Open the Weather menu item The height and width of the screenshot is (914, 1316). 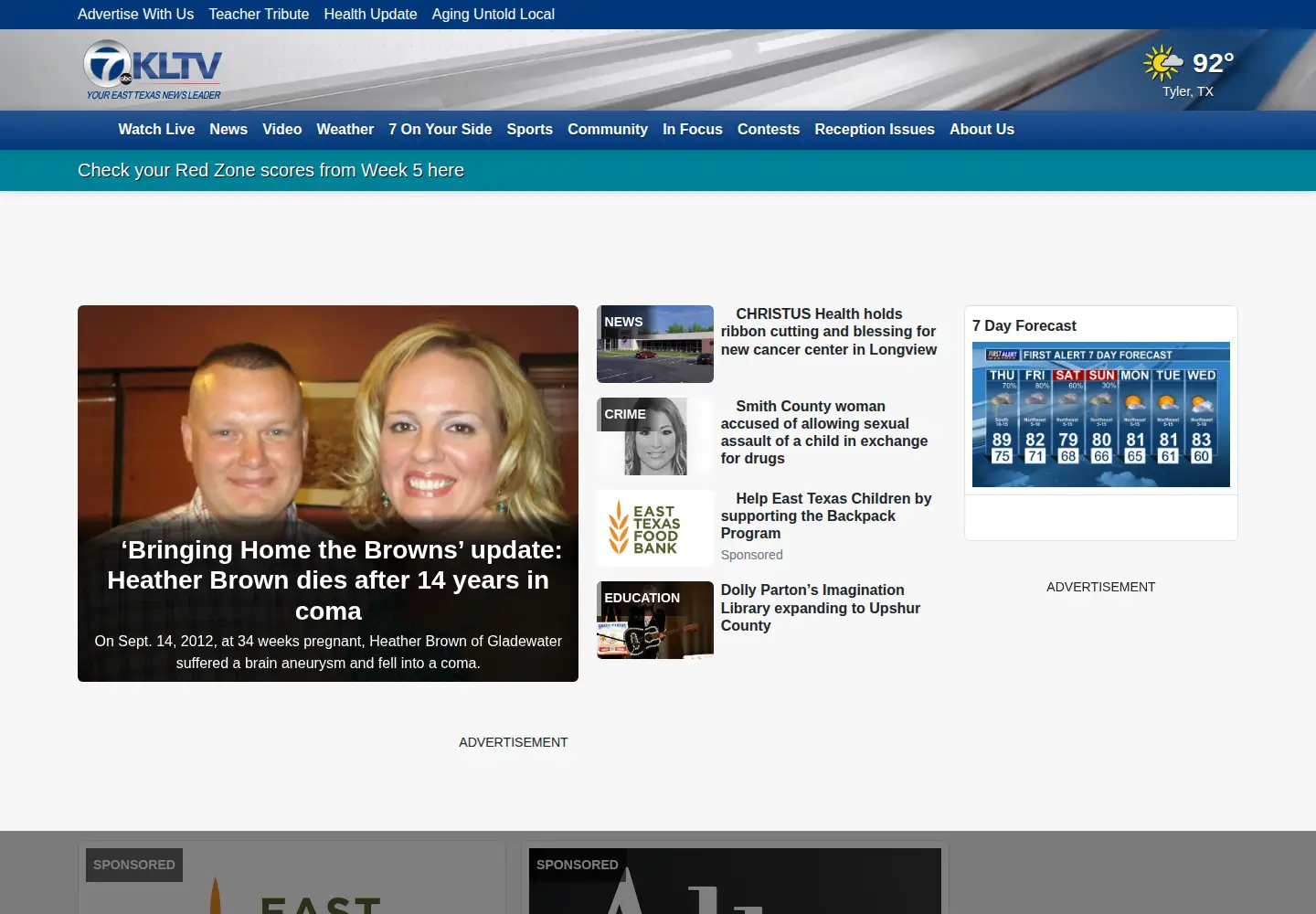click(x=345, y=130)
